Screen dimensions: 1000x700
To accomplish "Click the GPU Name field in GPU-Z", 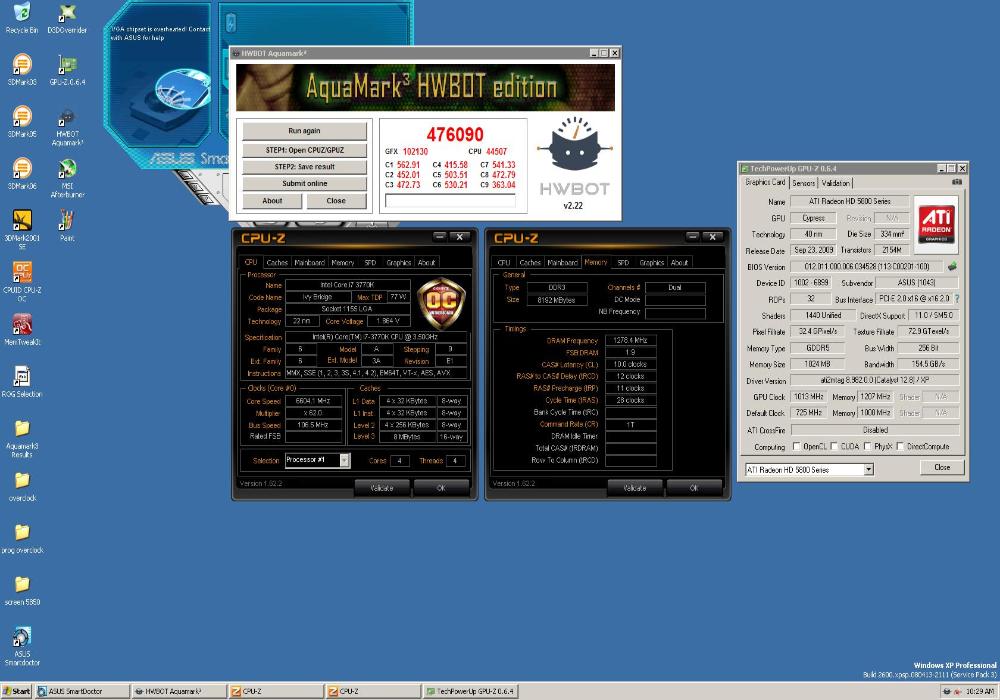I will [849, 201].
